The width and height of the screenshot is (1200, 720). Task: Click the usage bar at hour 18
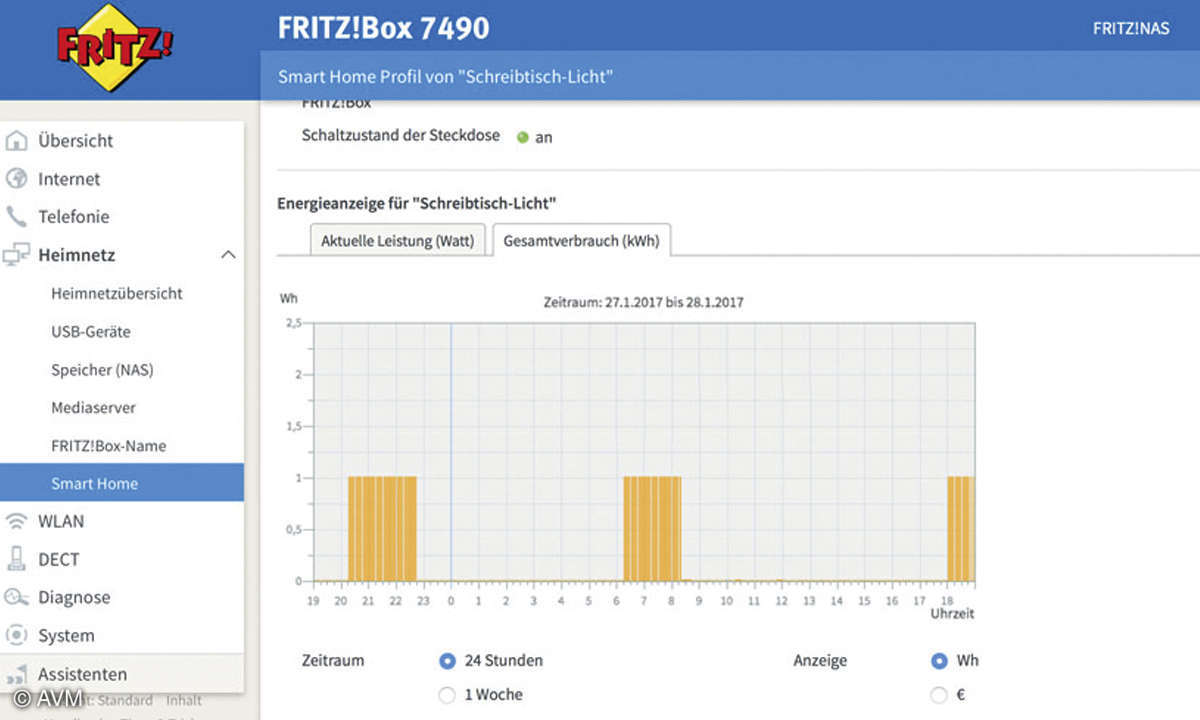(960, 528)
